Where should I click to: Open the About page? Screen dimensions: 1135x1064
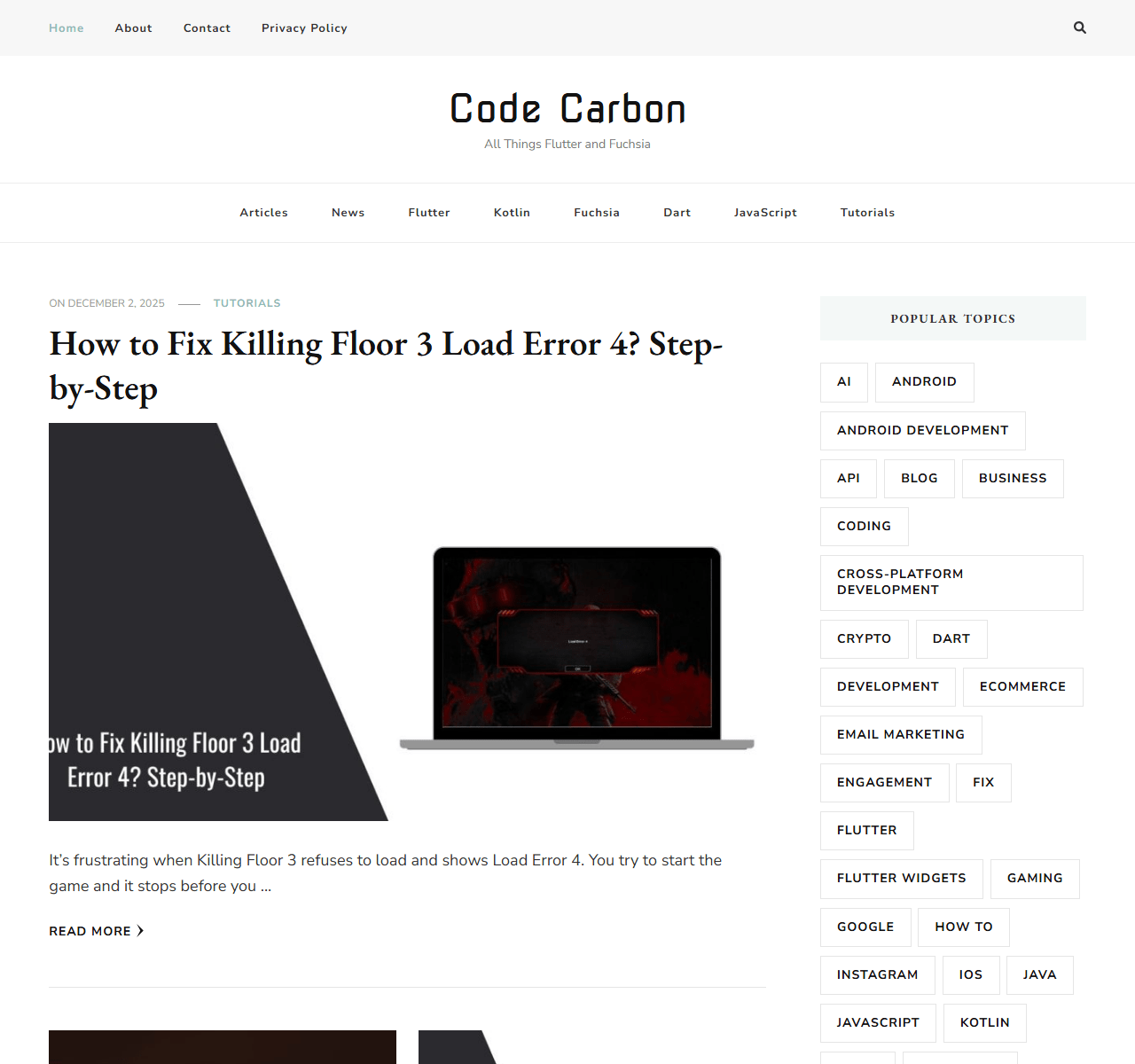coord(133,28)
